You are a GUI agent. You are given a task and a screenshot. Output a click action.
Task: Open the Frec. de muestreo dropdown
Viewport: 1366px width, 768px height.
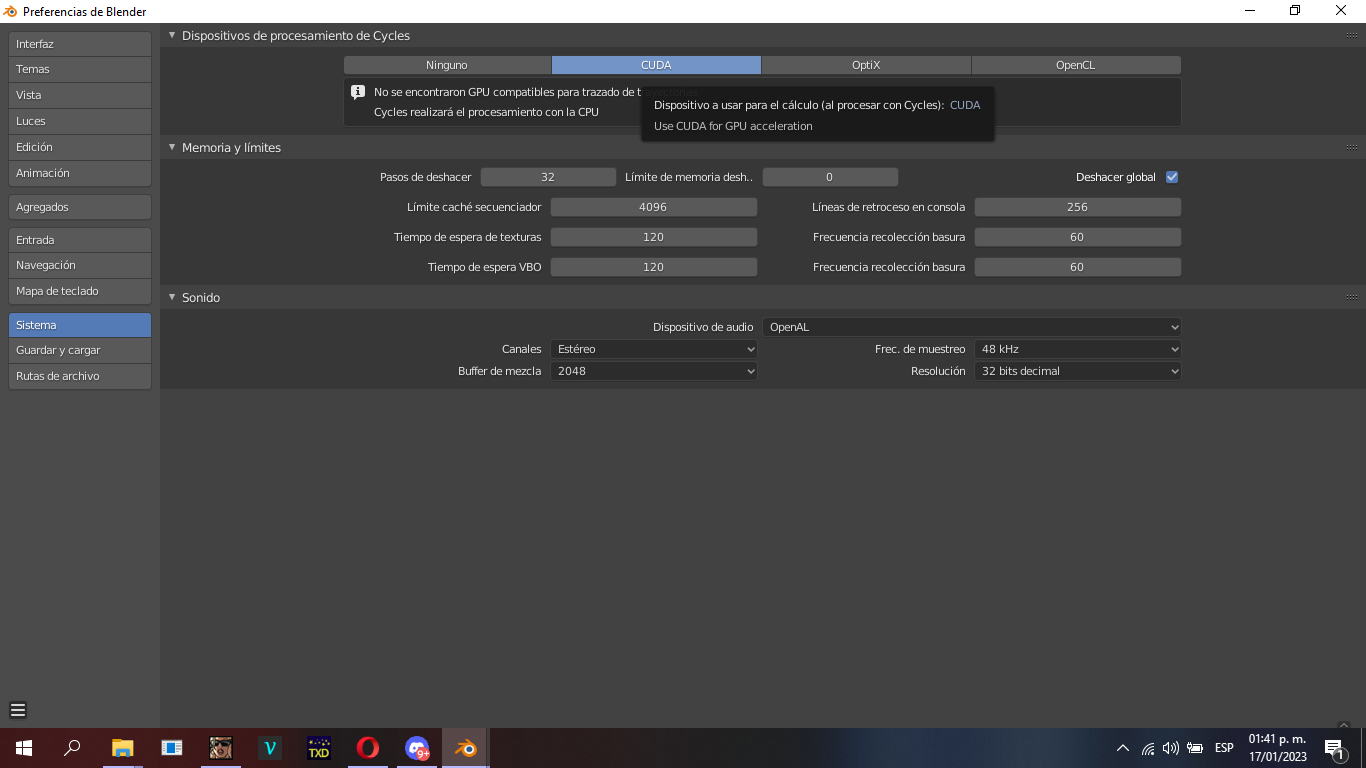click(1078, 349)
